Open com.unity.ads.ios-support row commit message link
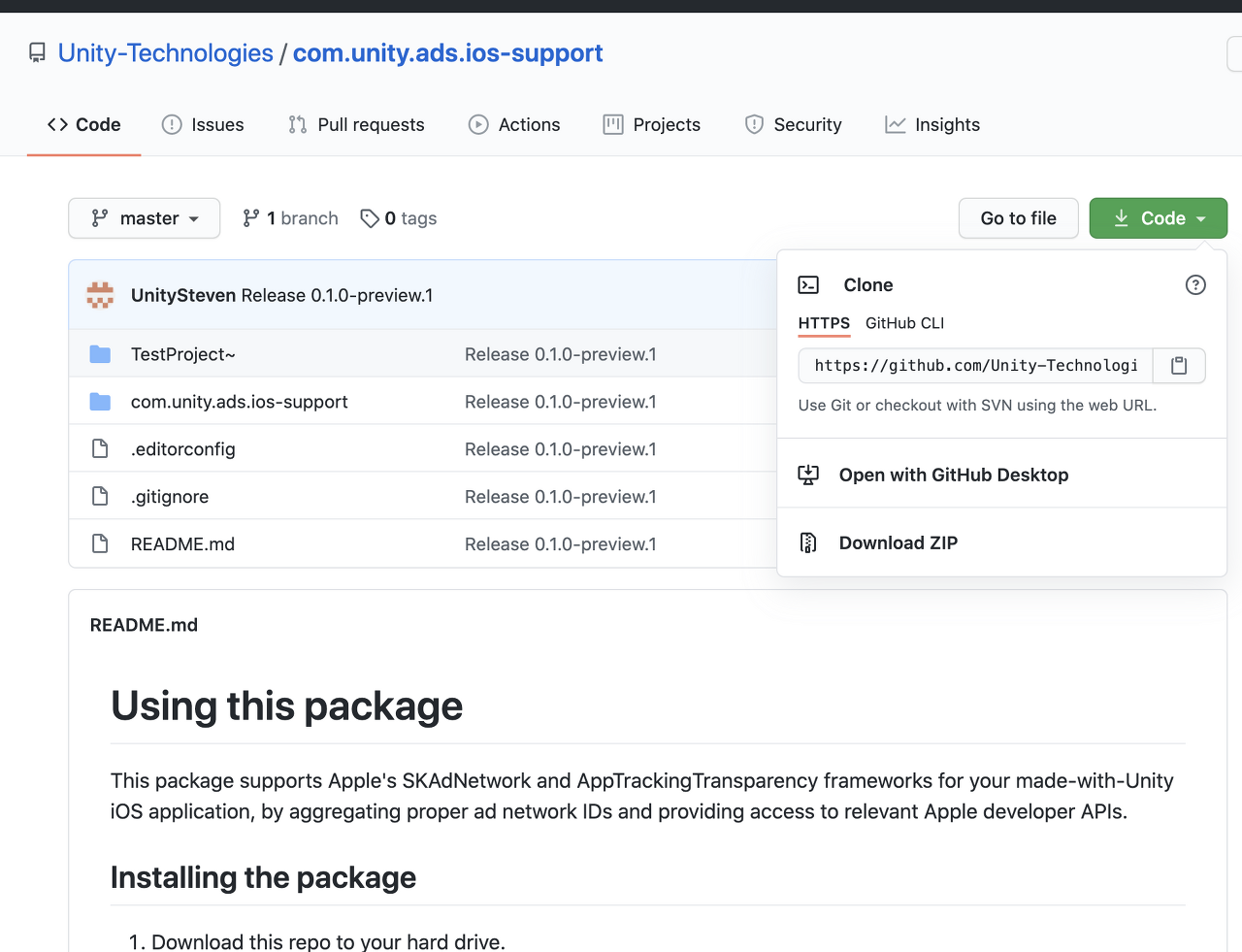Screen dimensions: 1242x952 (x=561, y=402)
